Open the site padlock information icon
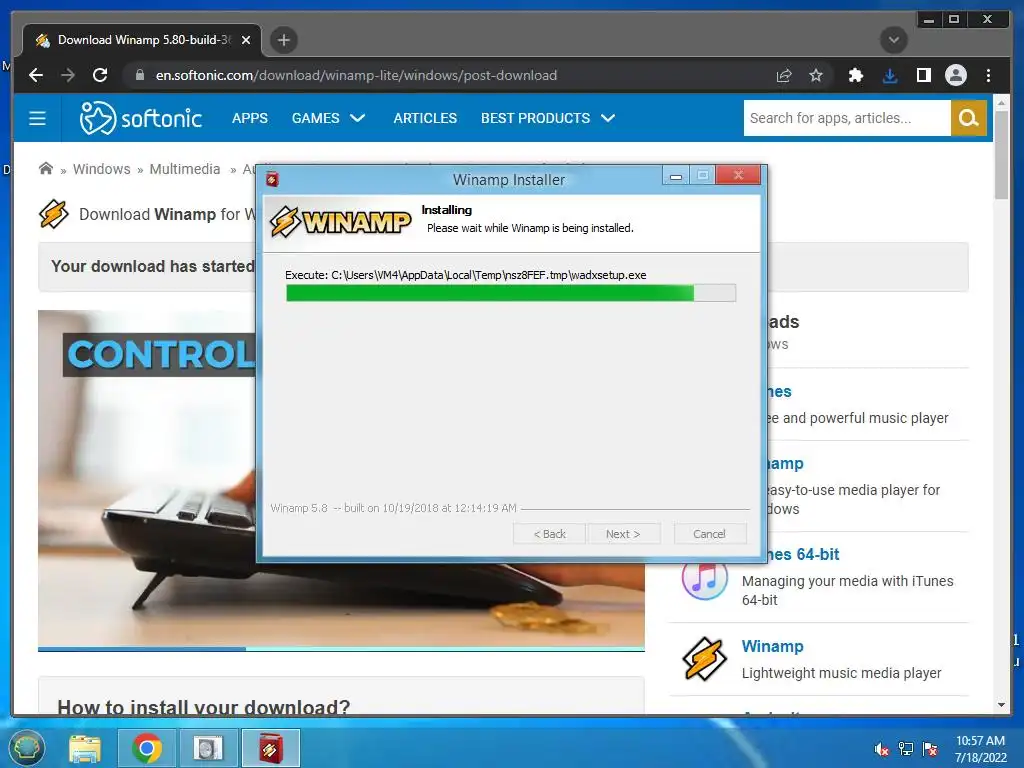This screenshot has height=768, width=1024. click(139, 75)
